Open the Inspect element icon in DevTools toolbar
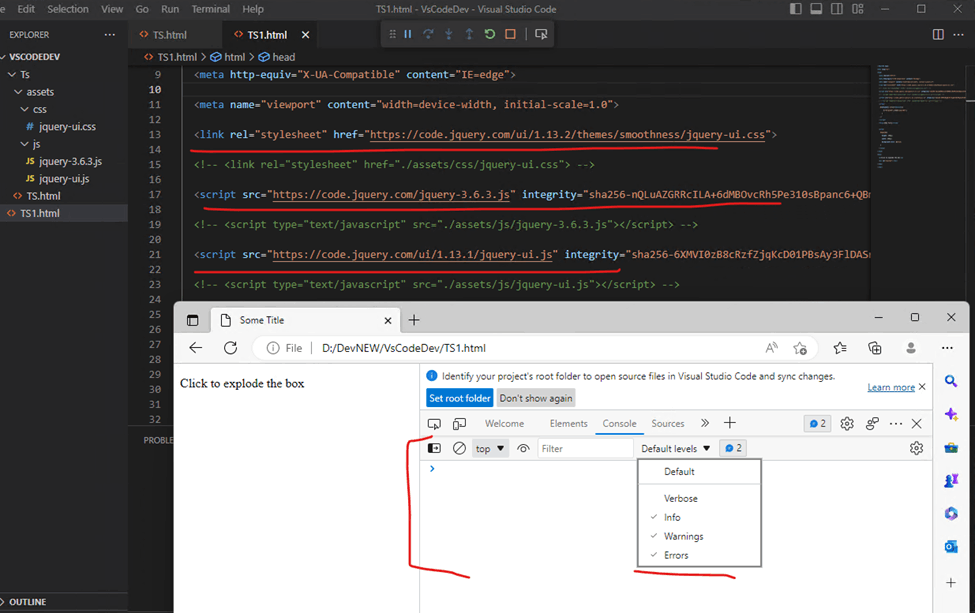The image size is (975, 613). [x=433, y=423]
